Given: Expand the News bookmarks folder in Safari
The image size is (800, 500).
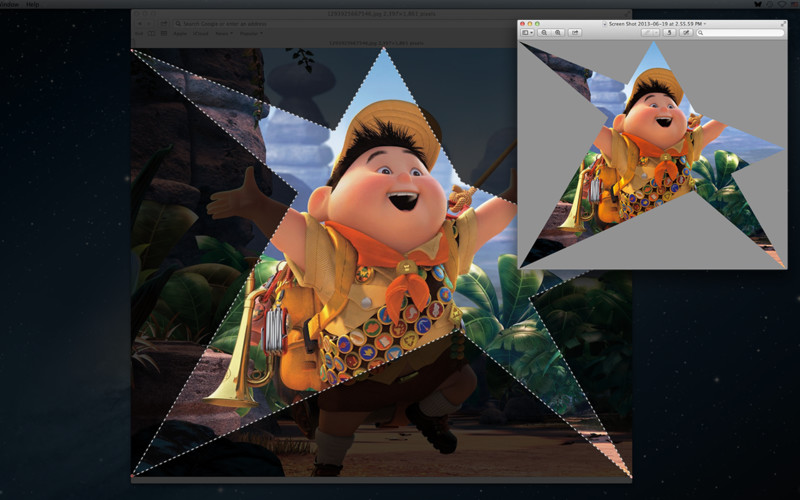Looking at the screenshot, I should (x=223, y=34).
